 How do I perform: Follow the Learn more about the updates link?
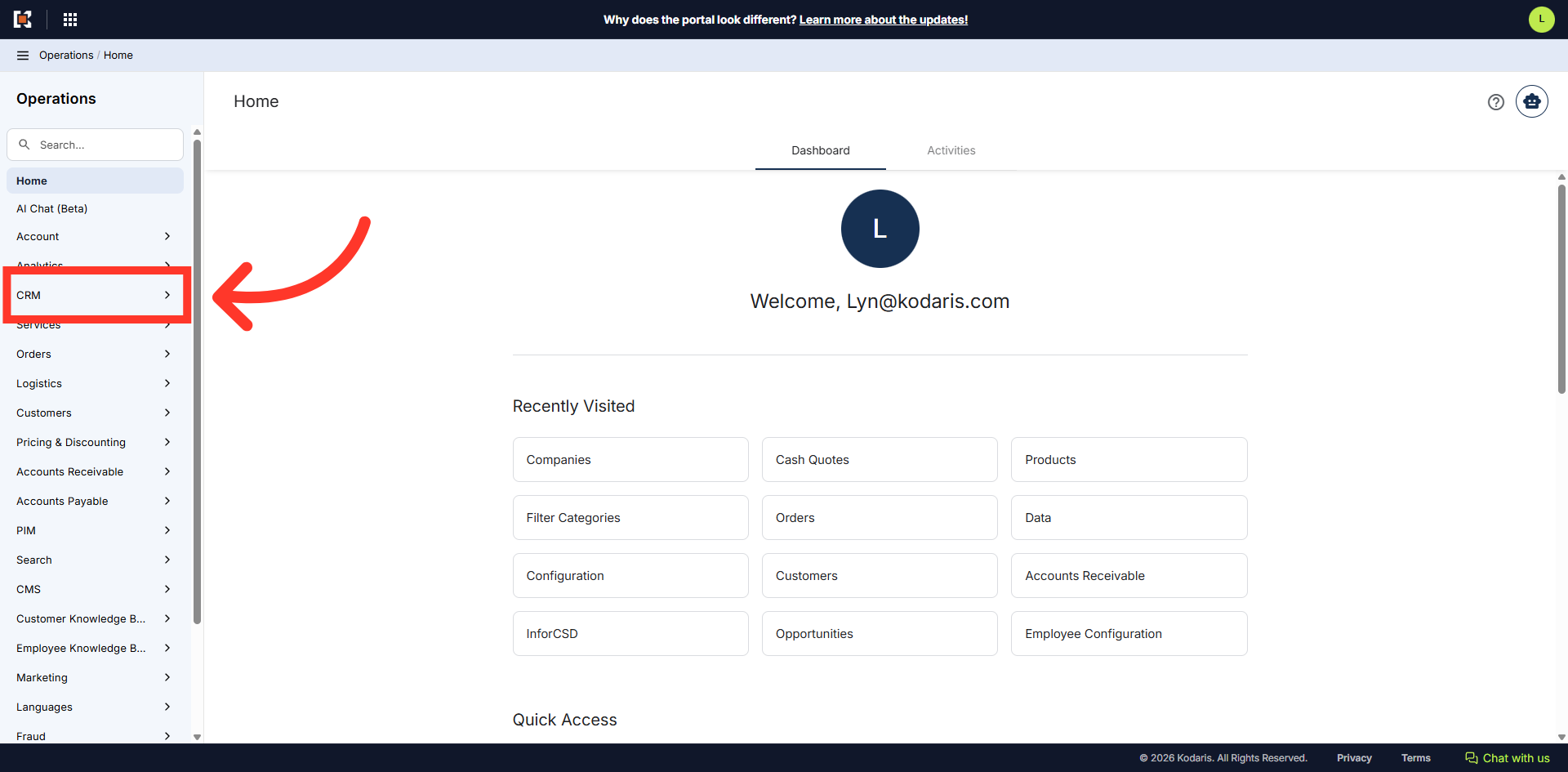(x=884, y=20)
